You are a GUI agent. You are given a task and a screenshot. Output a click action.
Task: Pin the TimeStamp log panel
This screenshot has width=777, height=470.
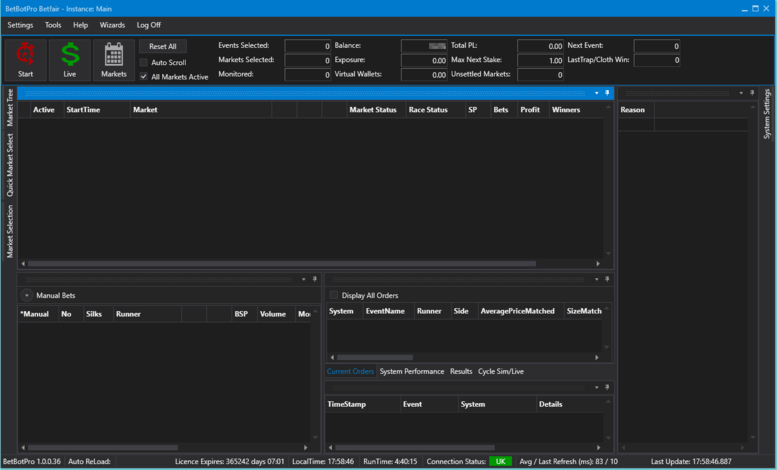coord(607,387)
